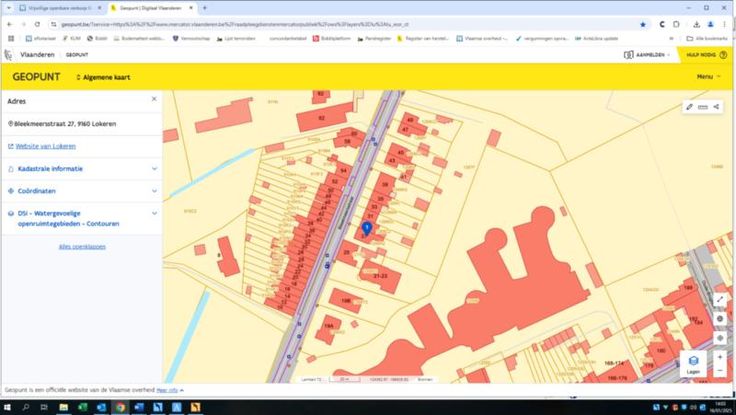This screenshot has width=736, height=415.
Task: Open the Menu dropdown in yellow header
Action: click(x=708, y=76)
